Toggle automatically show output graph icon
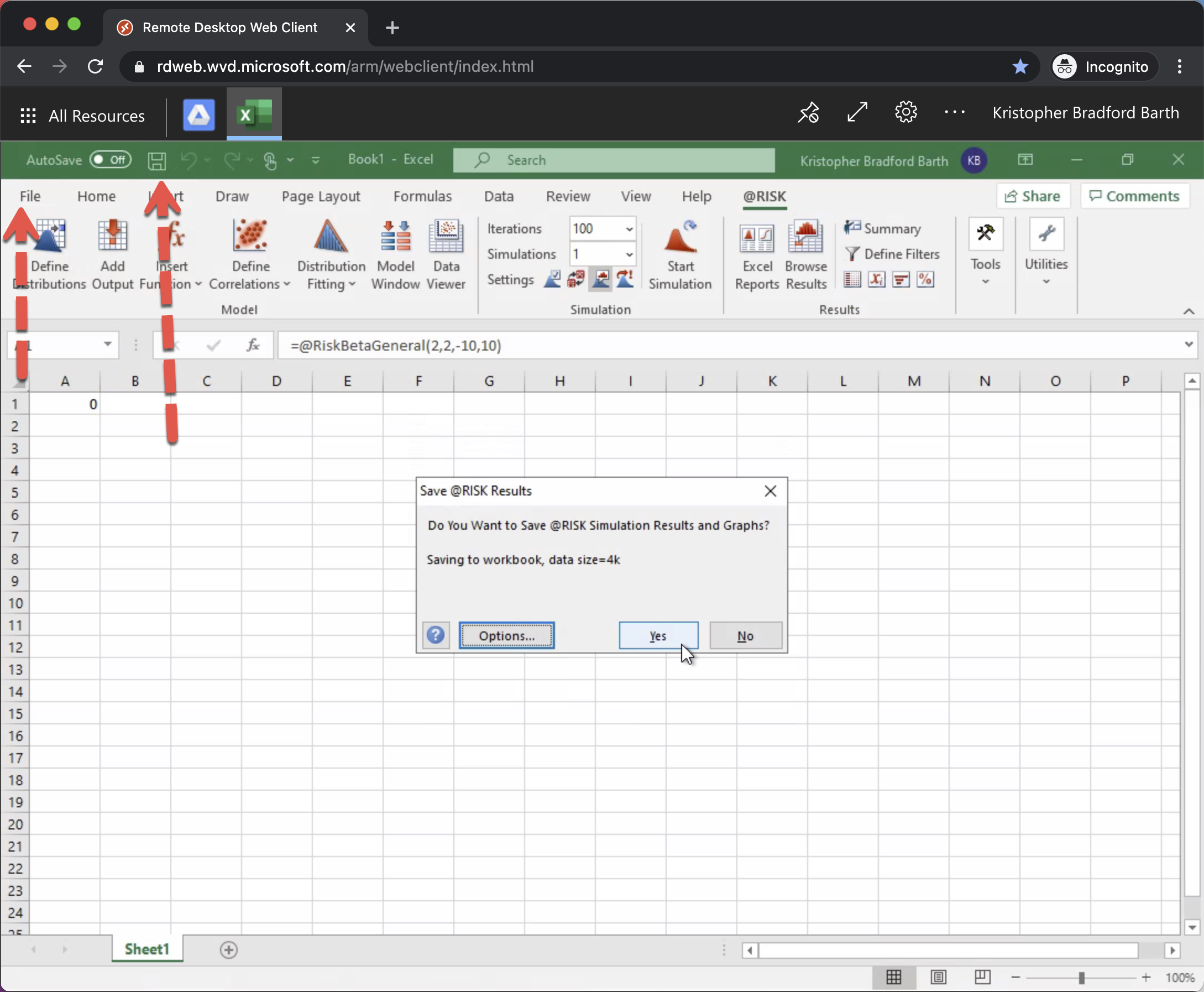The image size is (1204, 992). click(601, 279)
